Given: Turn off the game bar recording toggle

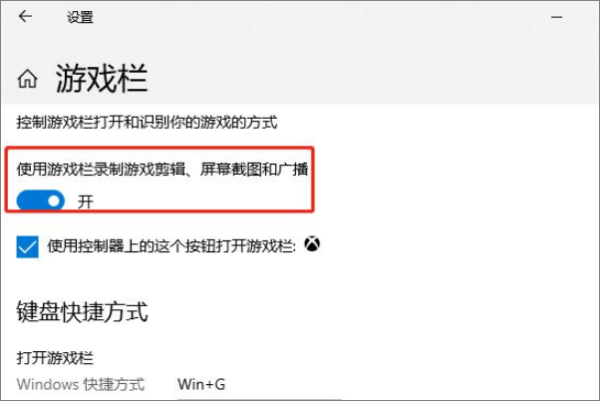Looking at the screenshot, I should 41,201.
